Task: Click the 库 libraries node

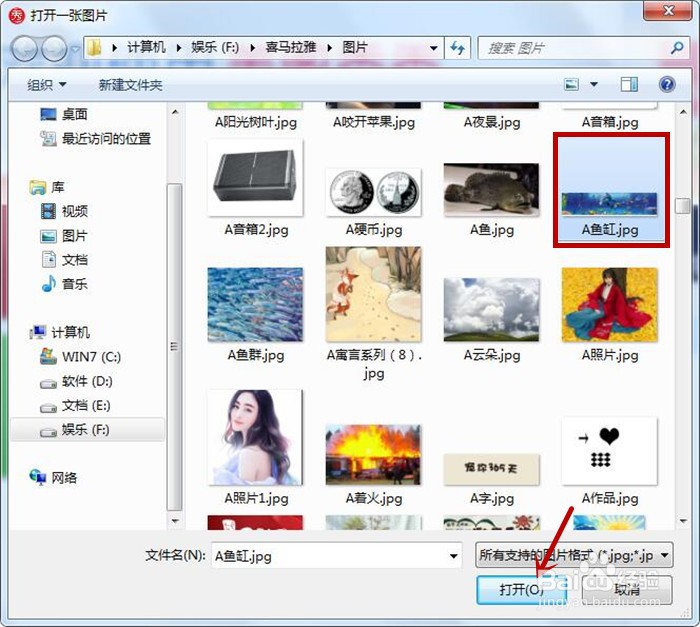Action: click(x=47, y=187)
